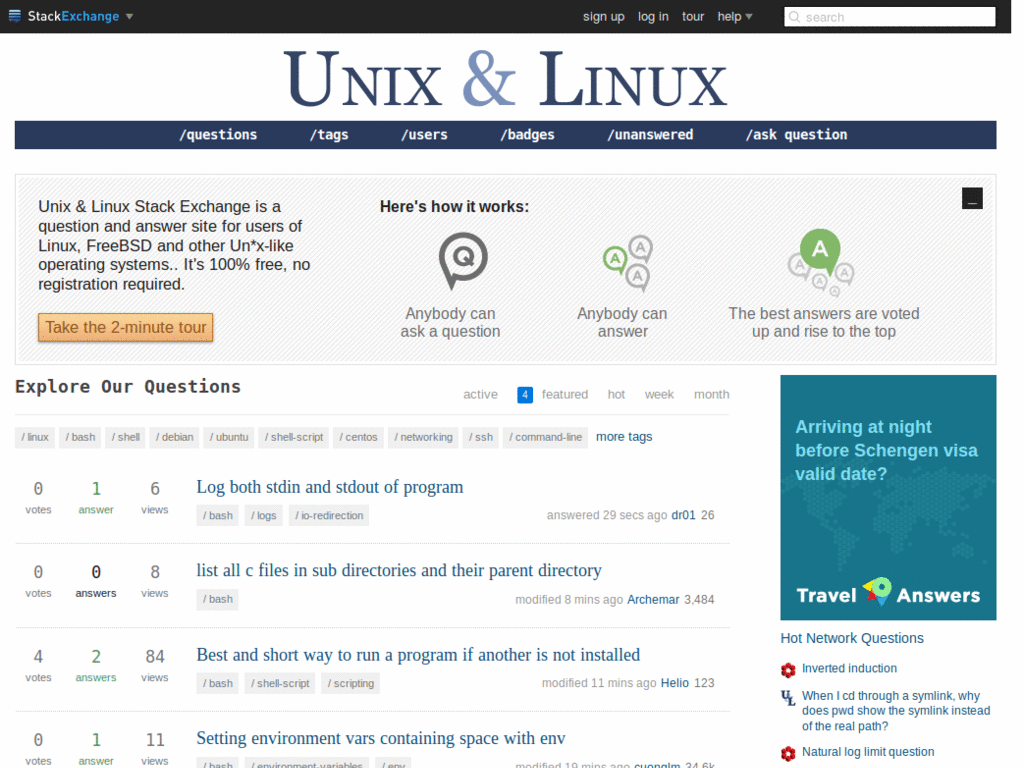Collapse the intro banner with minimize button

tap(972, 198)
